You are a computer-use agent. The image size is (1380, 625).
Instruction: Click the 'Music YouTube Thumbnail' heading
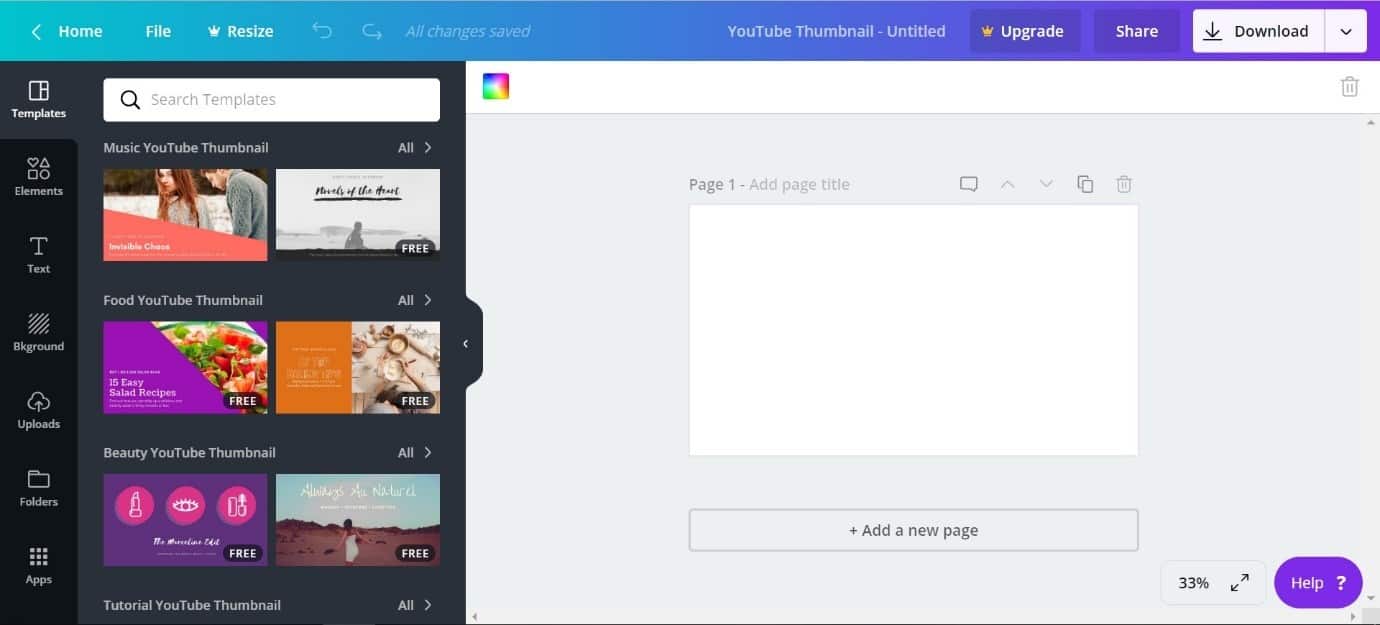click(x=186, y=147)
